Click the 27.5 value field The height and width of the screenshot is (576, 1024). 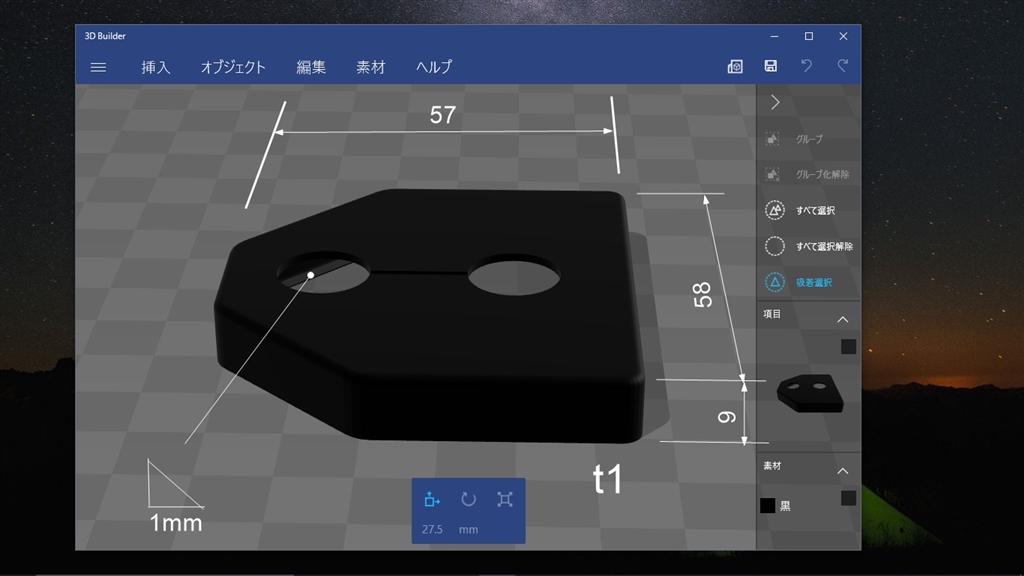pos(432,529)
